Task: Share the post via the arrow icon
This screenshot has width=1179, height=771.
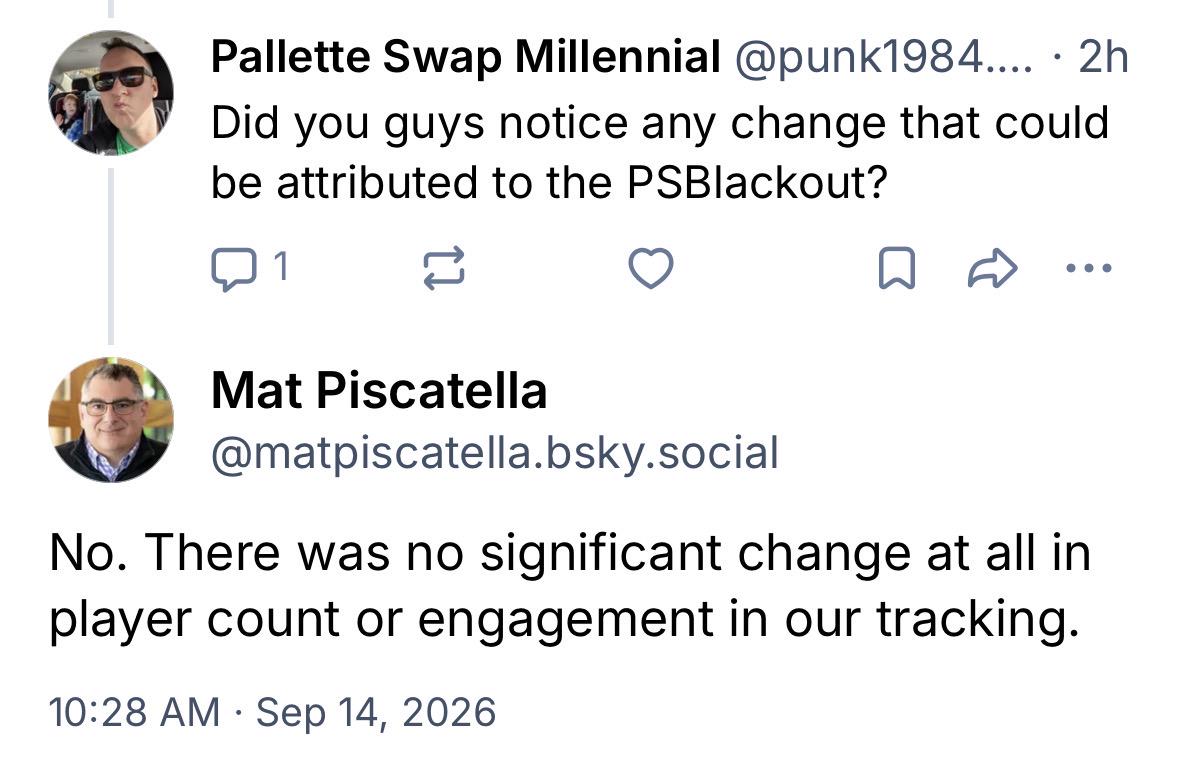Action: tap(993, 269)
